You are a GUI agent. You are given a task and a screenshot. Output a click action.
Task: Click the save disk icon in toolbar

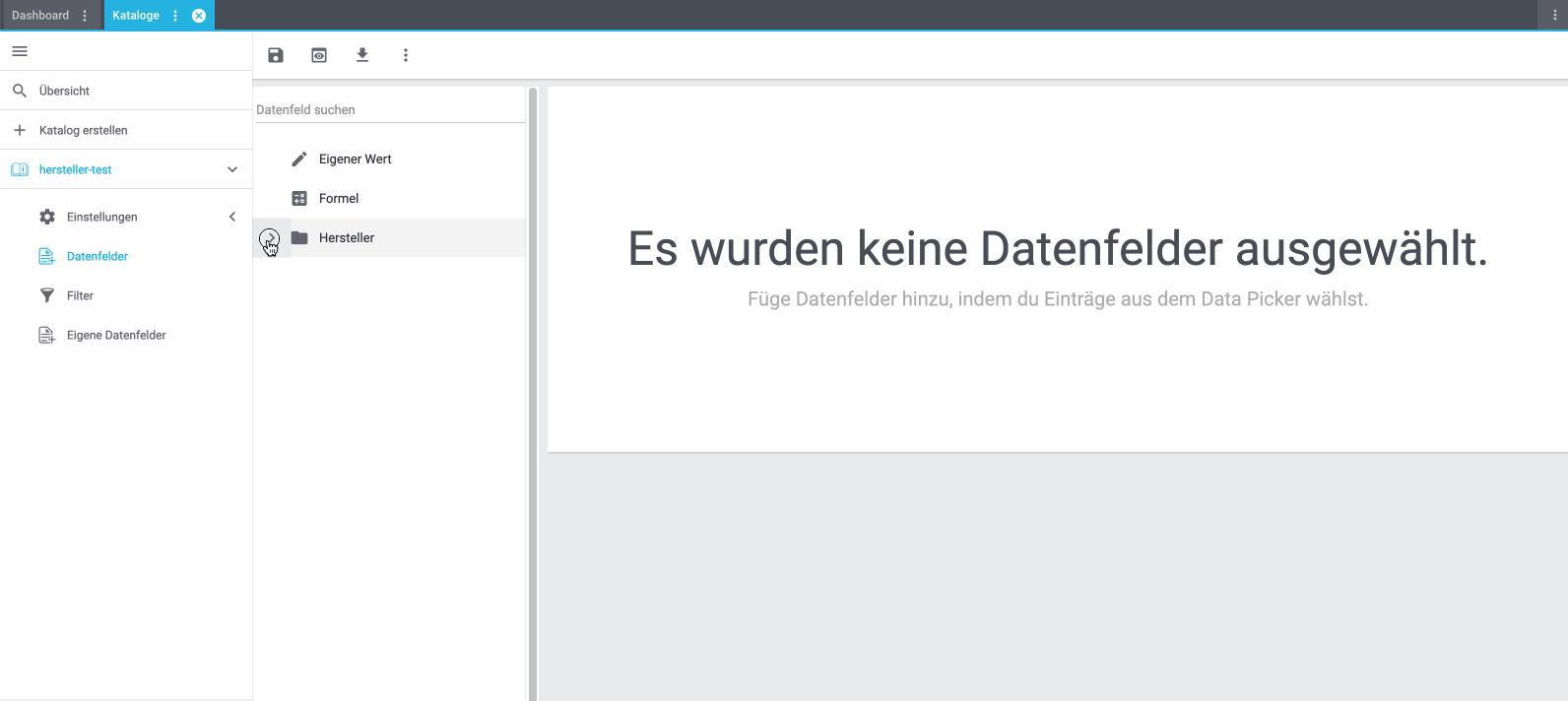[276, 55]
